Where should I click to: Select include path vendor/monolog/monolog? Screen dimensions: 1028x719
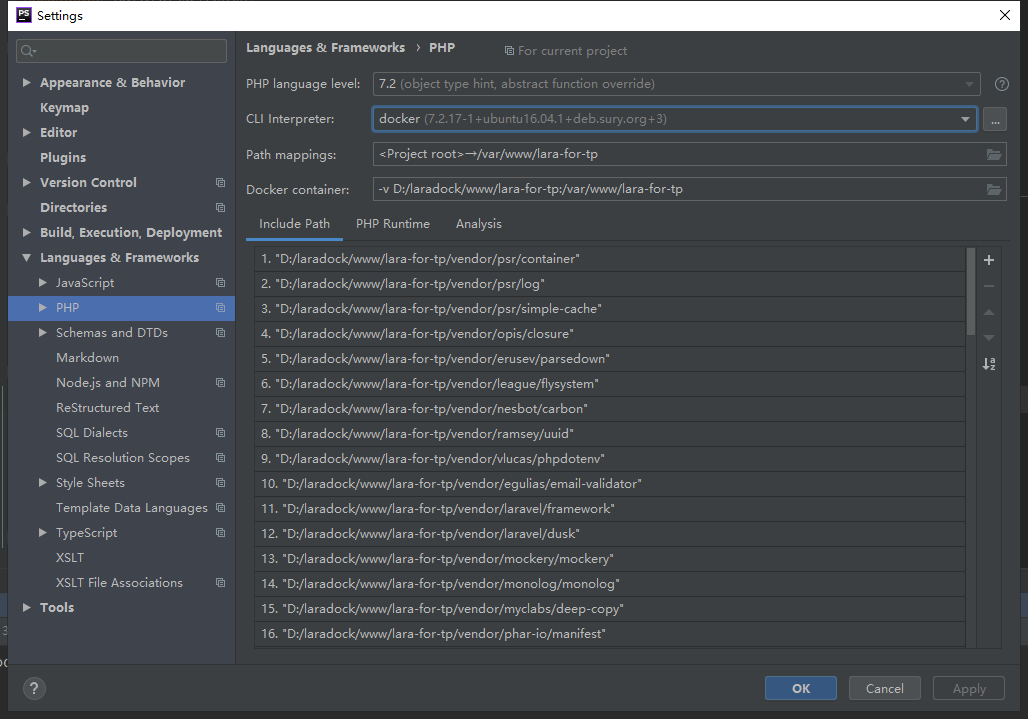pyautogui.click(x=610, y=583)
